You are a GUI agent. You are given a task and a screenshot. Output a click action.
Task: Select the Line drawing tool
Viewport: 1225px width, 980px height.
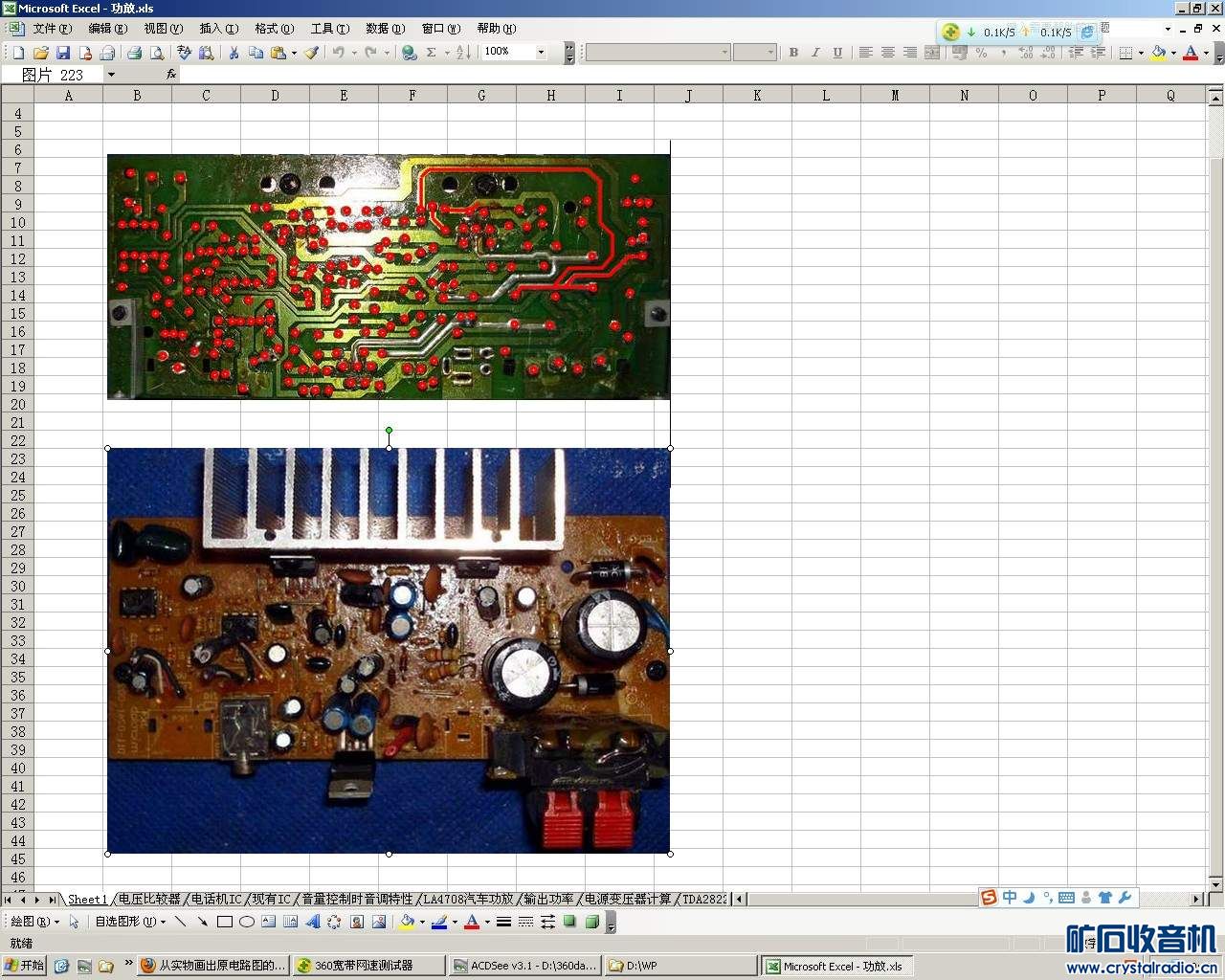click(x=180, y=922)
